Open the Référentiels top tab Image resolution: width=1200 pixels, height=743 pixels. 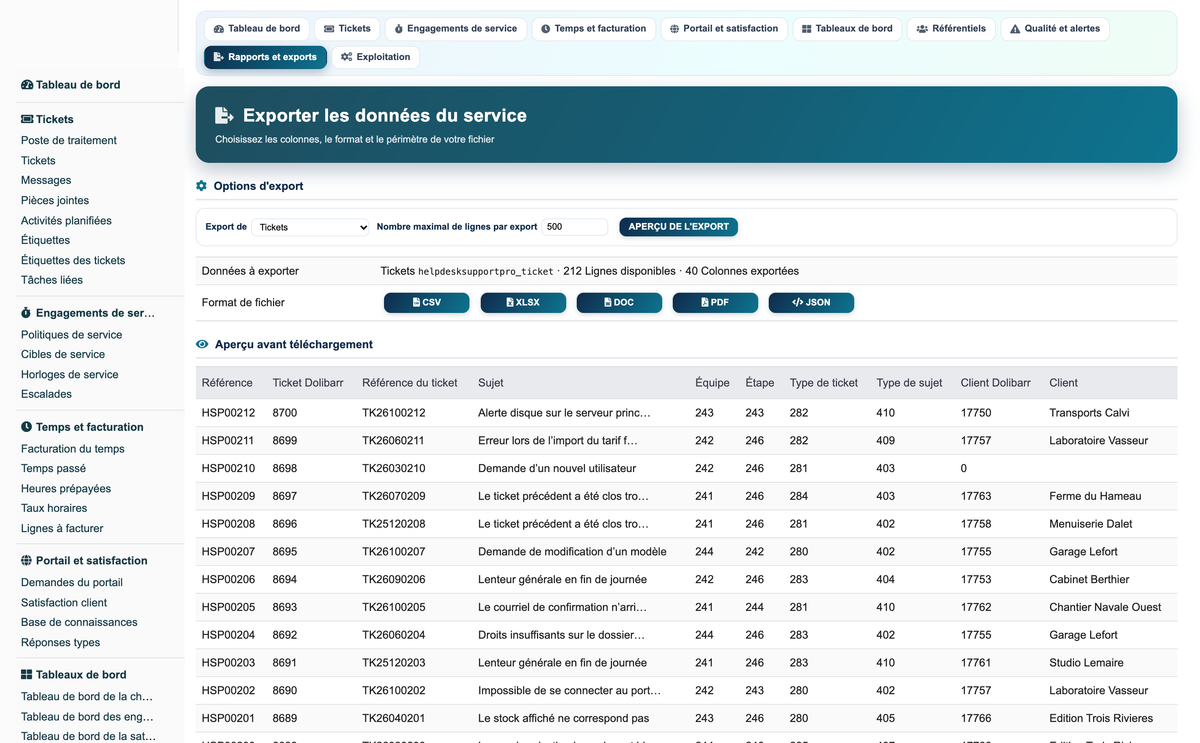pyautogui.click(x=951, y=29)
